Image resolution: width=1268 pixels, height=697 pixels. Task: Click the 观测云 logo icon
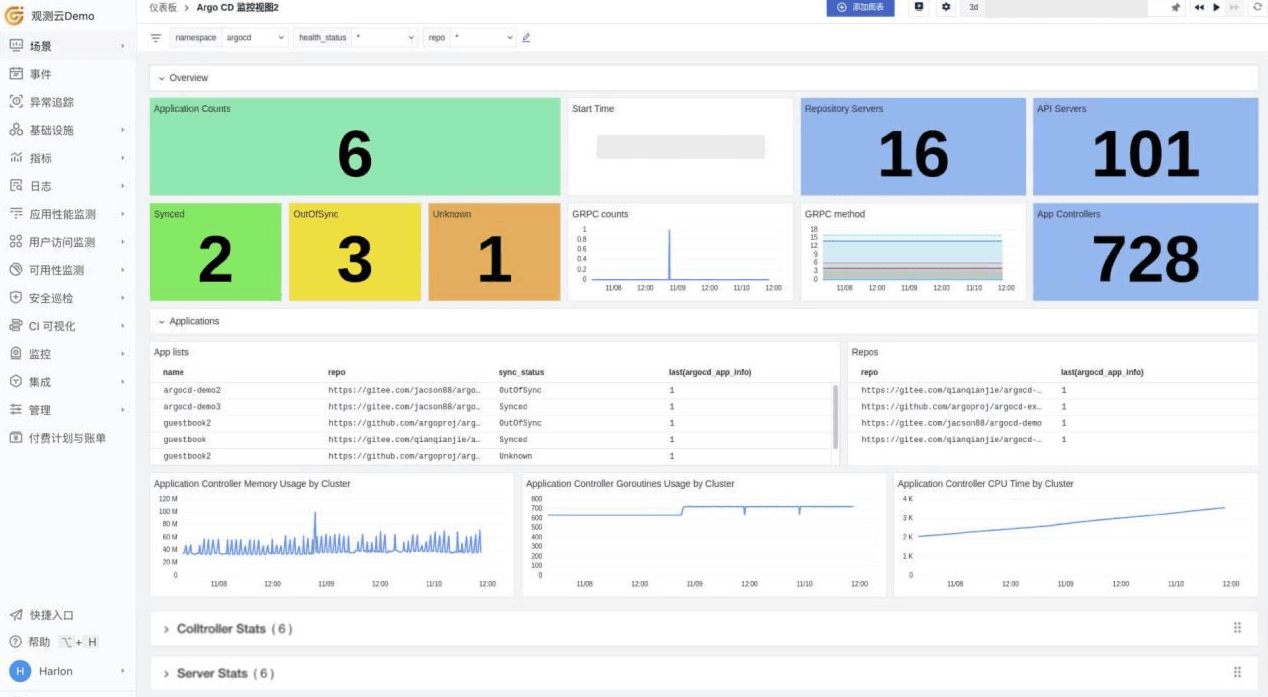pyautogui.click(x=15, y=16)
